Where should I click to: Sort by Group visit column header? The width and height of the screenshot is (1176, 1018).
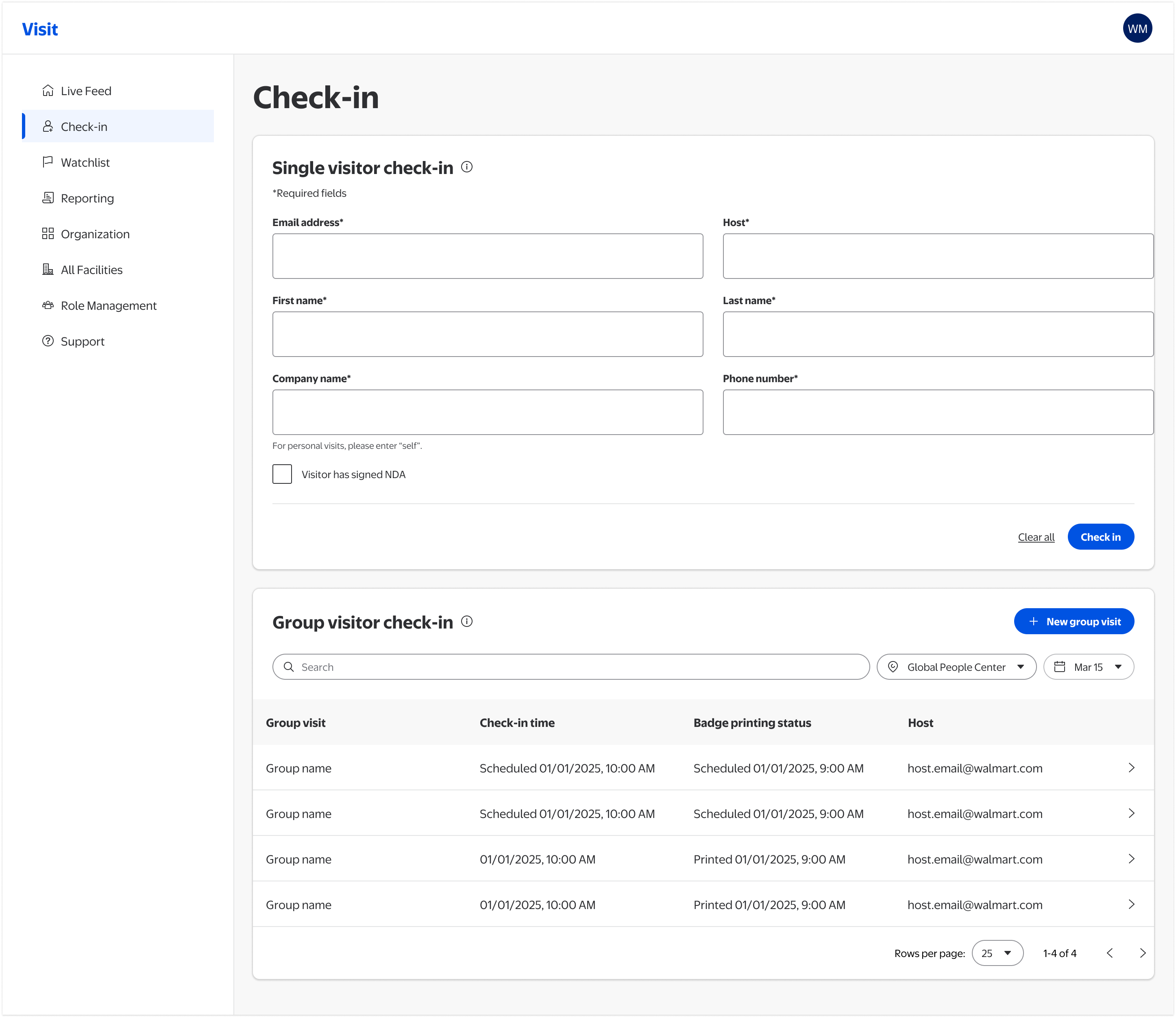point(295,722)
